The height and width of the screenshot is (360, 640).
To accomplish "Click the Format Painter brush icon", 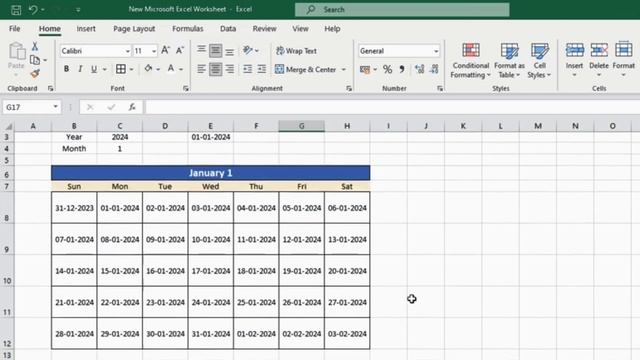I will [35, 73].
